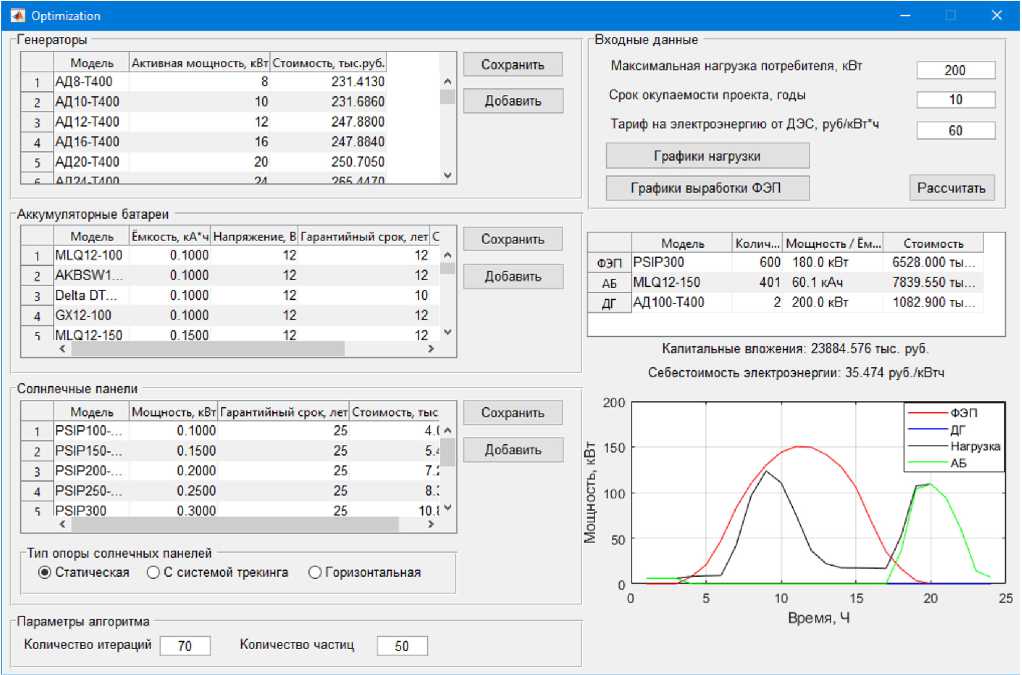This screenshot has width=1022, height=675.
Task: Click the MATLAB icon in title bar
Action: tap(17, 16)
